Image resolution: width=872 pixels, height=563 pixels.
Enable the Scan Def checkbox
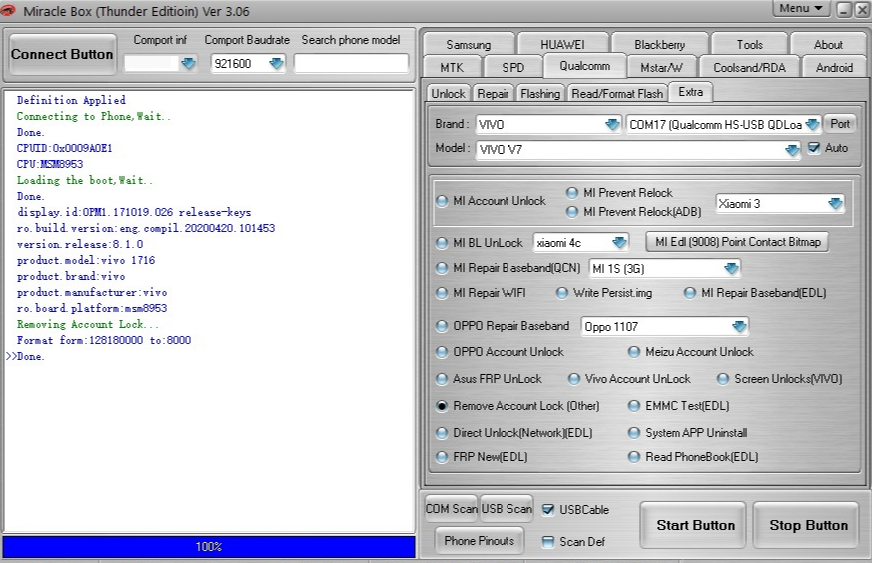(548, 542)
